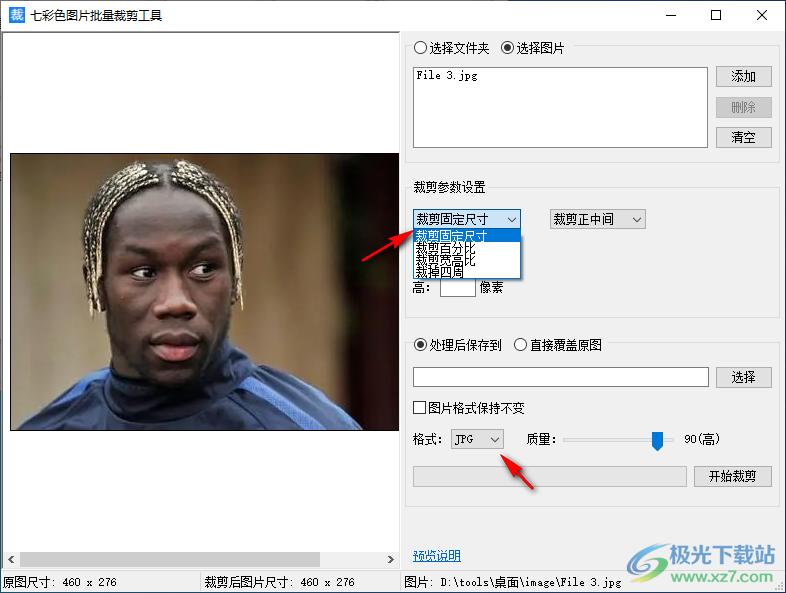The image size is (786, 593).
Task: Click the save path input field
Action: (x=560, y=377)
